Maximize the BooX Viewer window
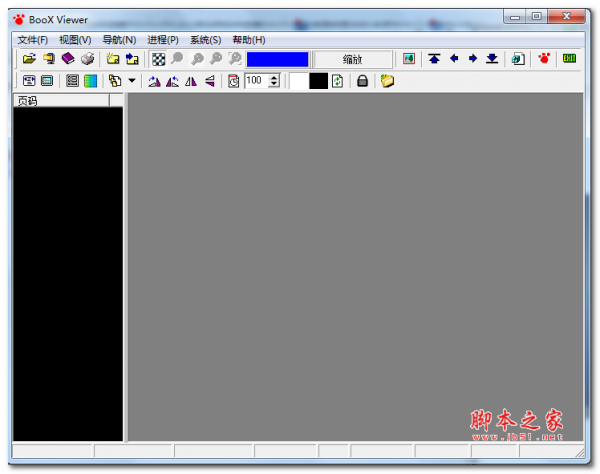Image resolution: width=600 pixels, height=474 pixels. tap(536, 17)
